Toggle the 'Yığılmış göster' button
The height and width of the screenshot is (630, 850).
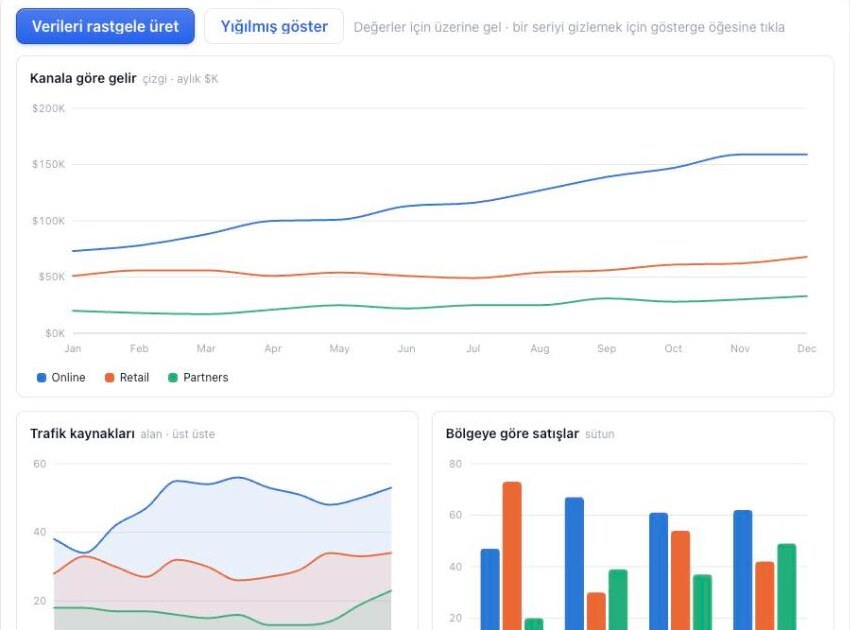[274, 26]
